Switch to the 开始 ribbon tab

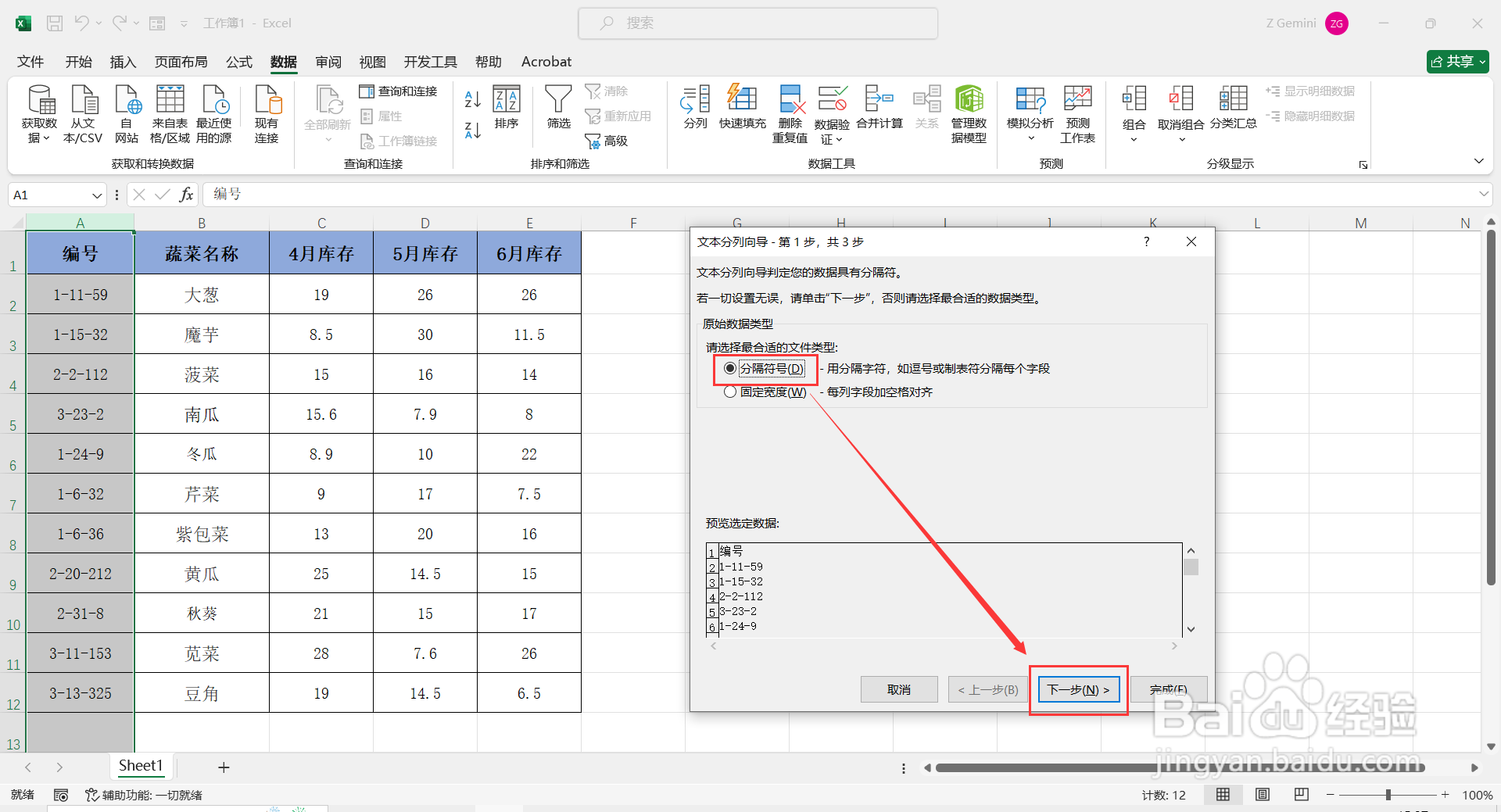pyautogui.click(x=77, y=61)
